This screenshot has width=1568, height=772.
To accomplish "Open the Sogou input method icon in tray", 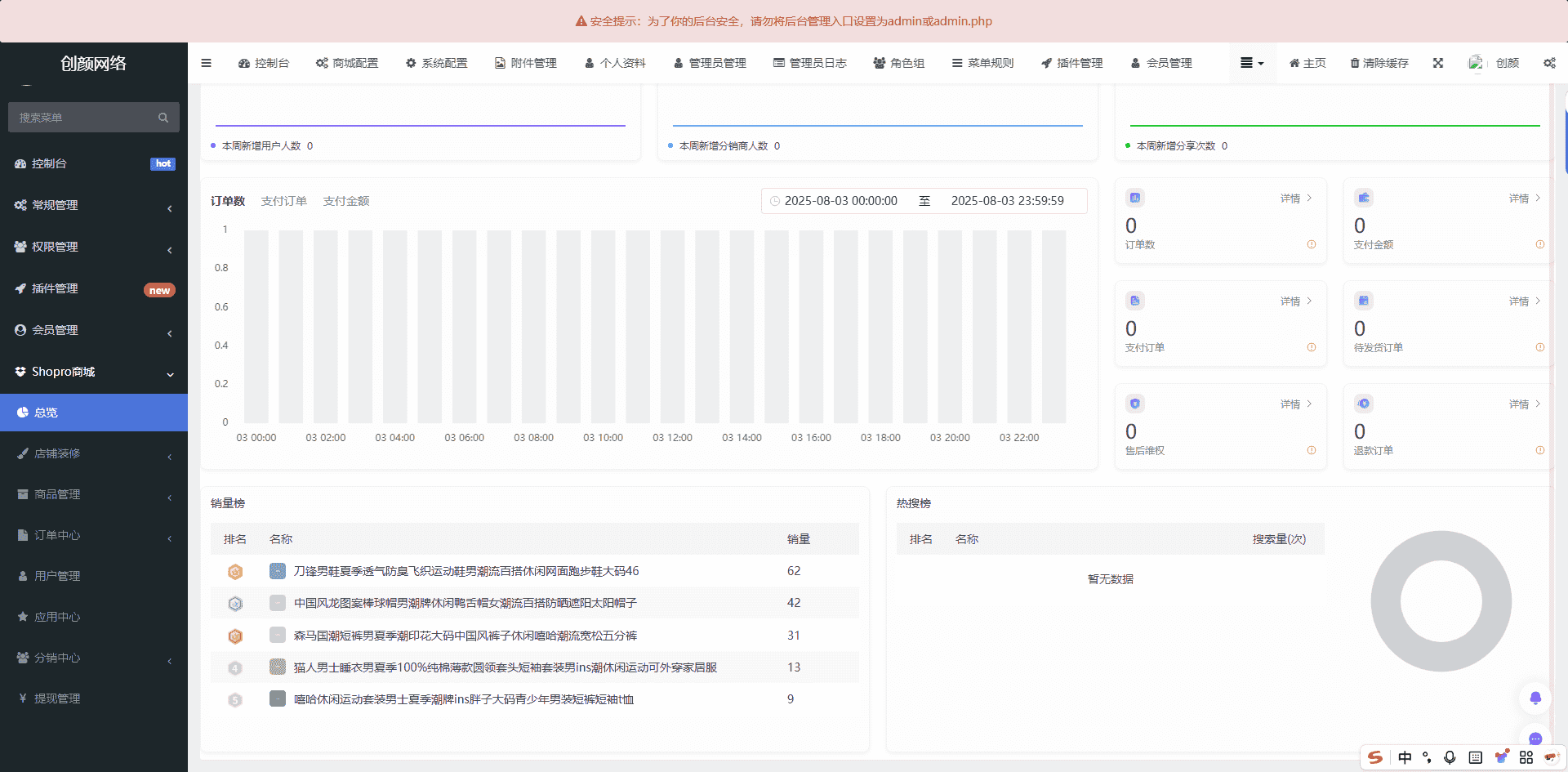I will tap(1375, 757).
